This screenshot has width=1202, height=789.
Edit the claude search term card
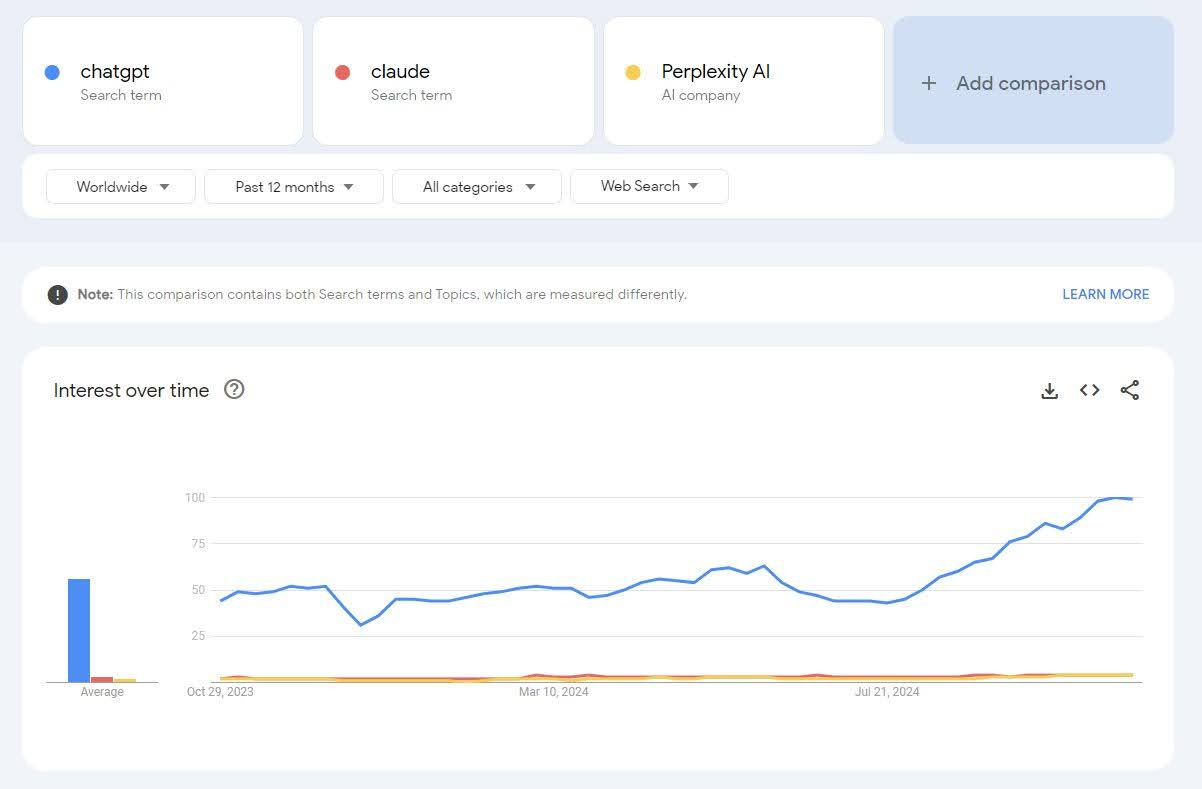point(453,81)
